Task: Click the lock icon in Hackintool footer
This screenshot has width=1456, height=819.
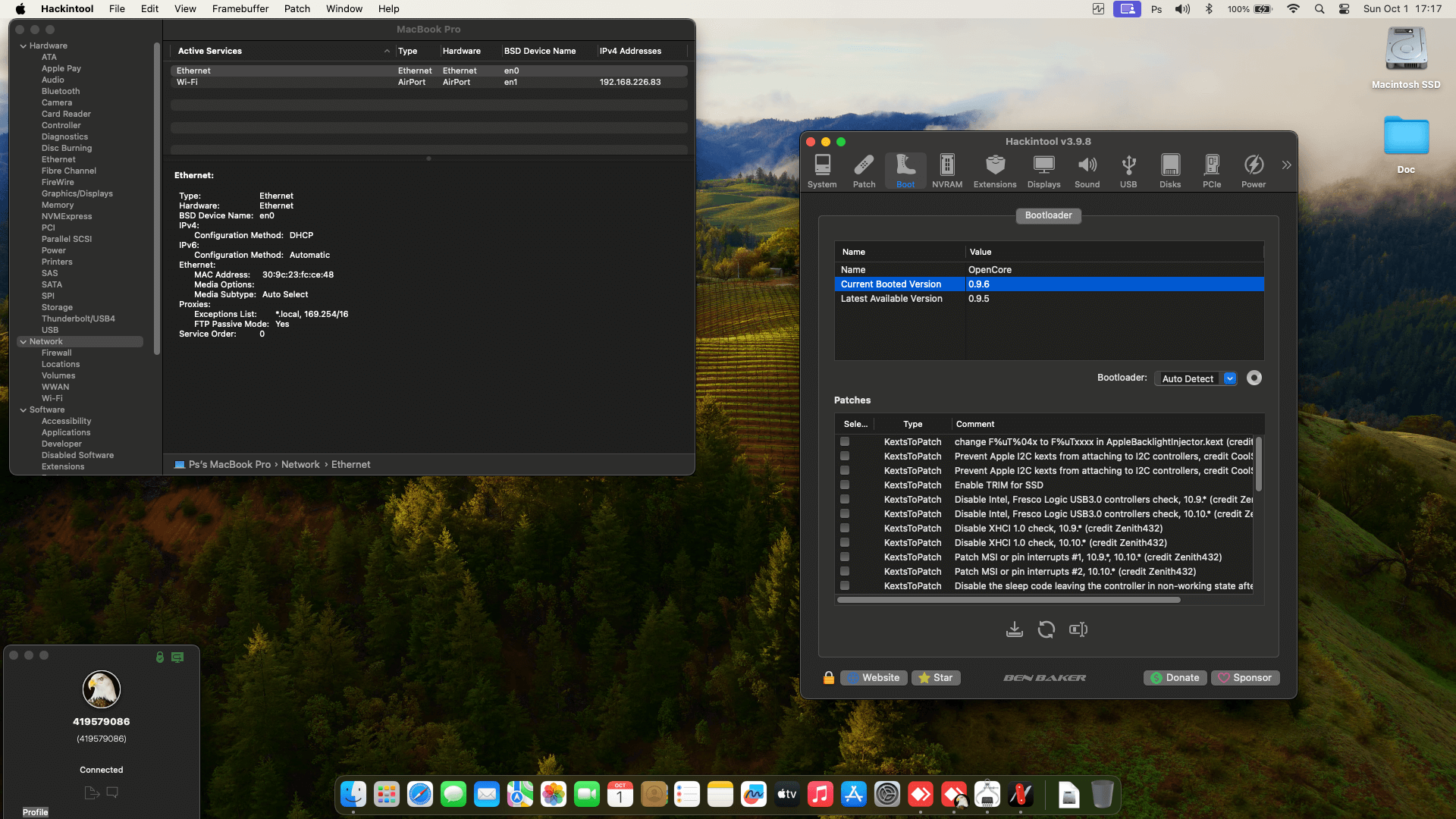Action: (829, 678)
